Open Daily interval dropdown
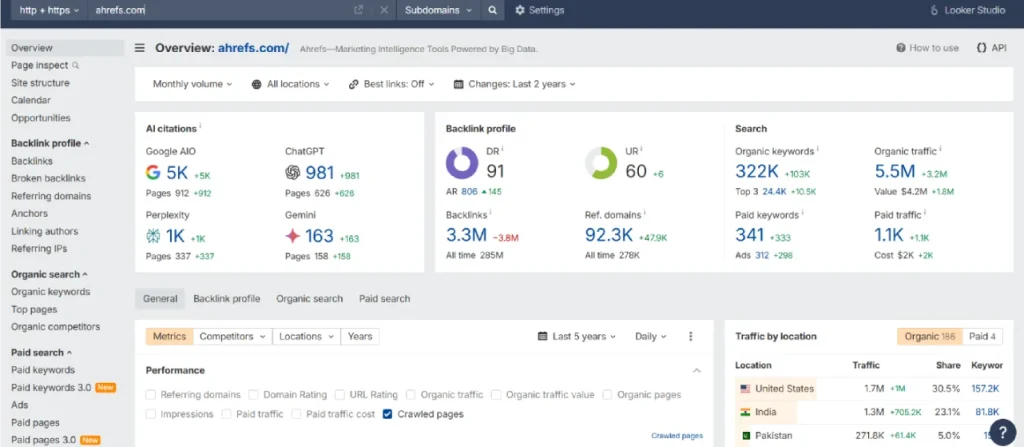The width and height of the screenshot is (1024, 447). (650, 337)
